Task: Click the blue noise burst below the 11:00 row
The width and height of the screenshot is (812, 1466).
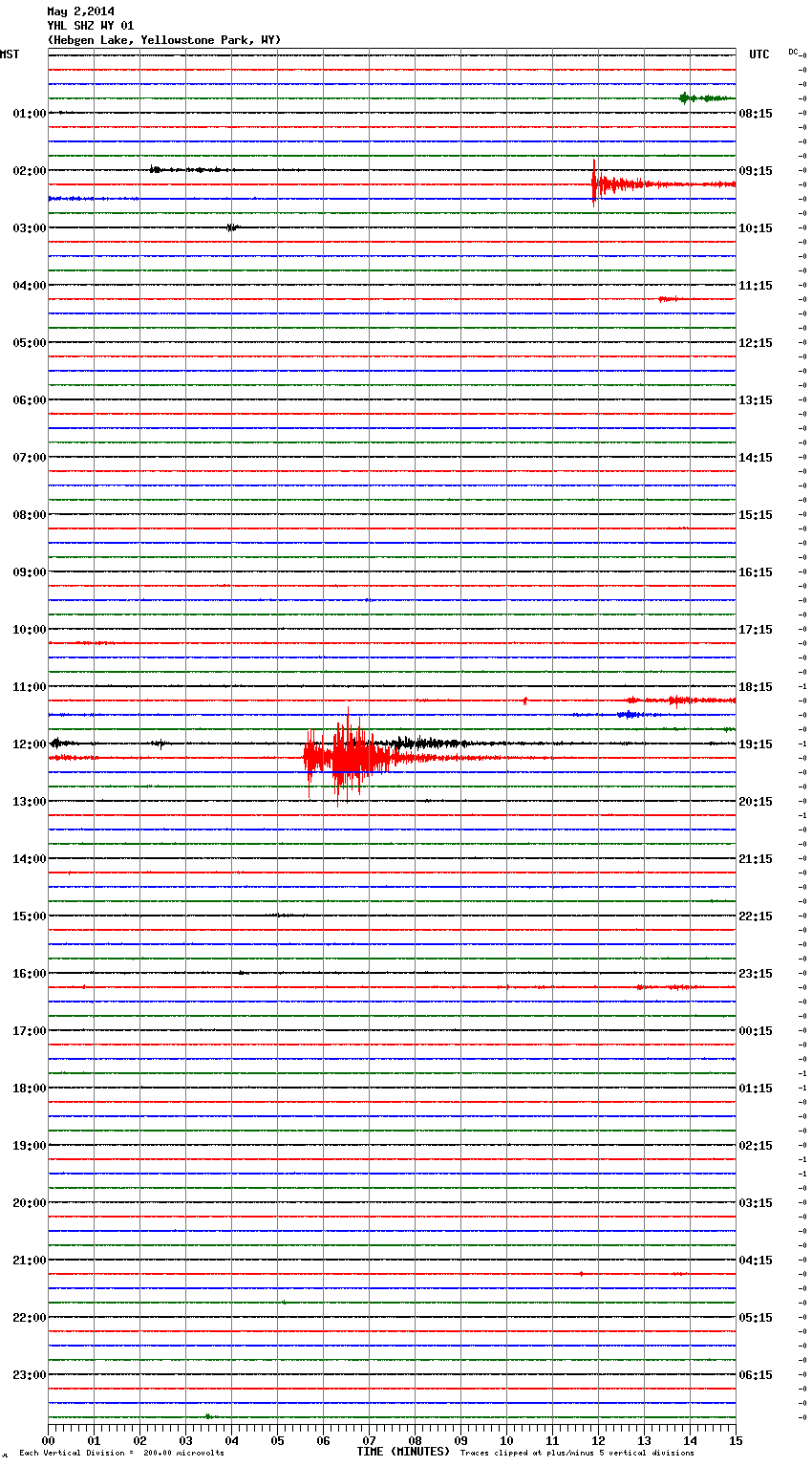Action: click(630, 714)
